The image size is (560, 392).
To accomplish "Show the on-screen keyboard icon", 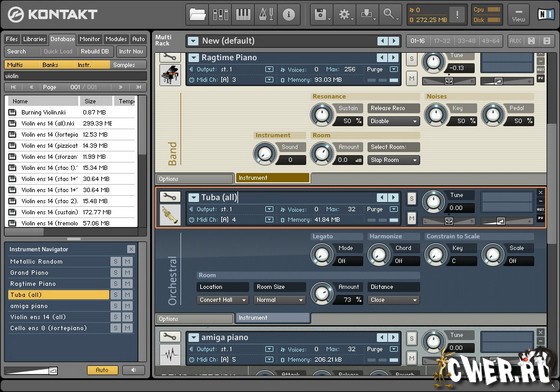I will [x=243, y=15].
